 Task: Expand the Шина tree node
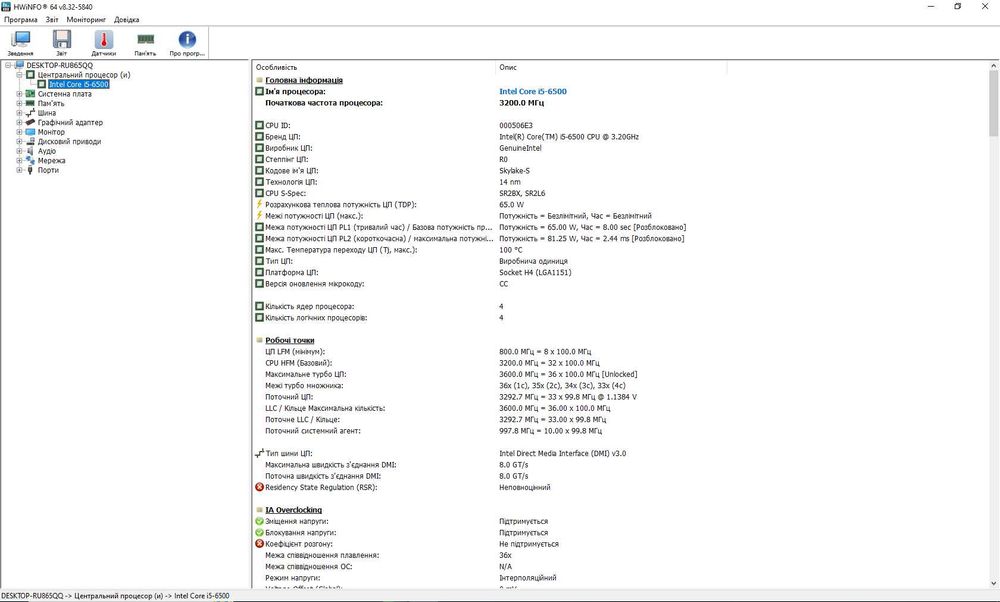(19, 113)
